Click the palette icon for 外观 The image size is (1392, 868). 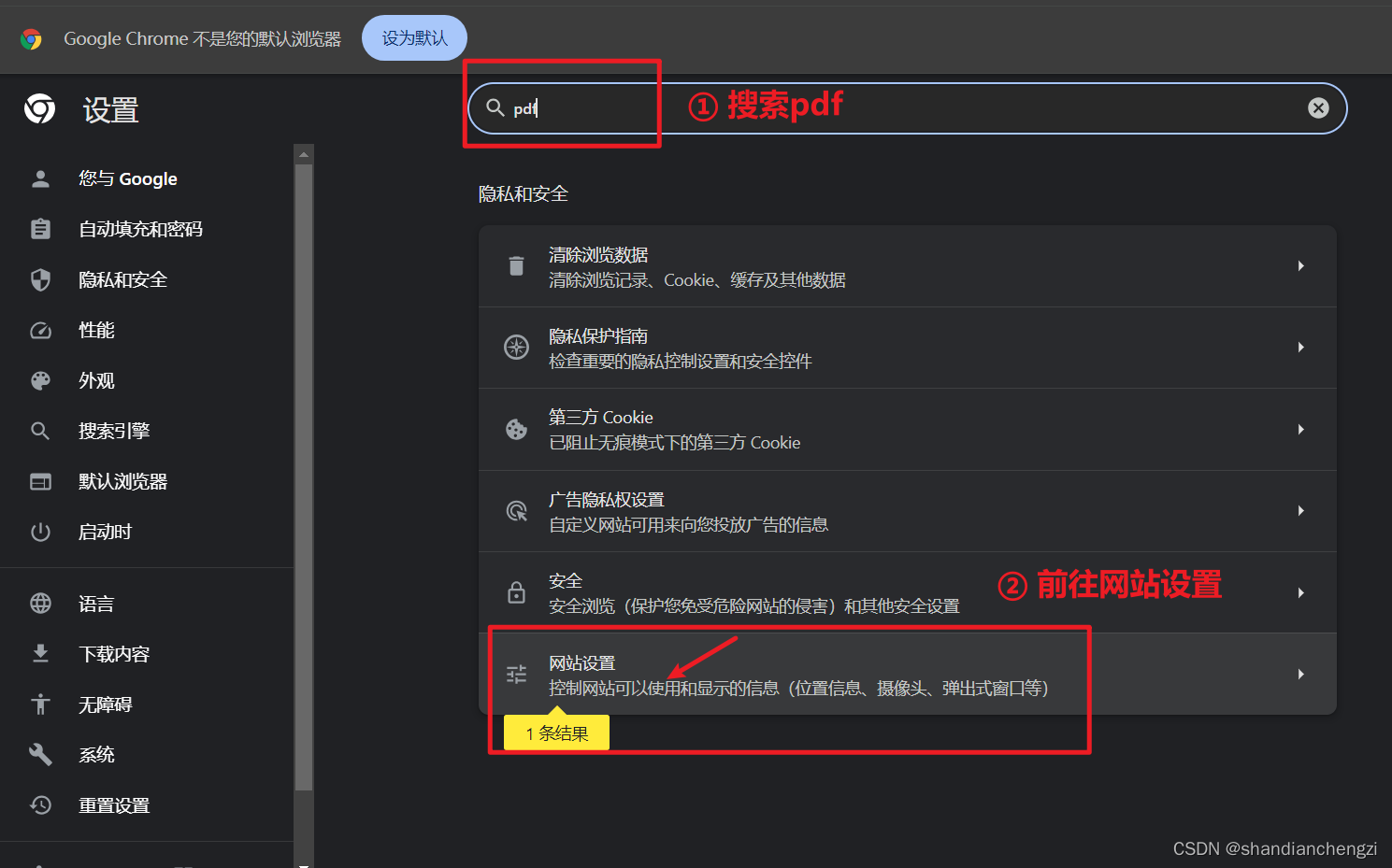(40, 380)
